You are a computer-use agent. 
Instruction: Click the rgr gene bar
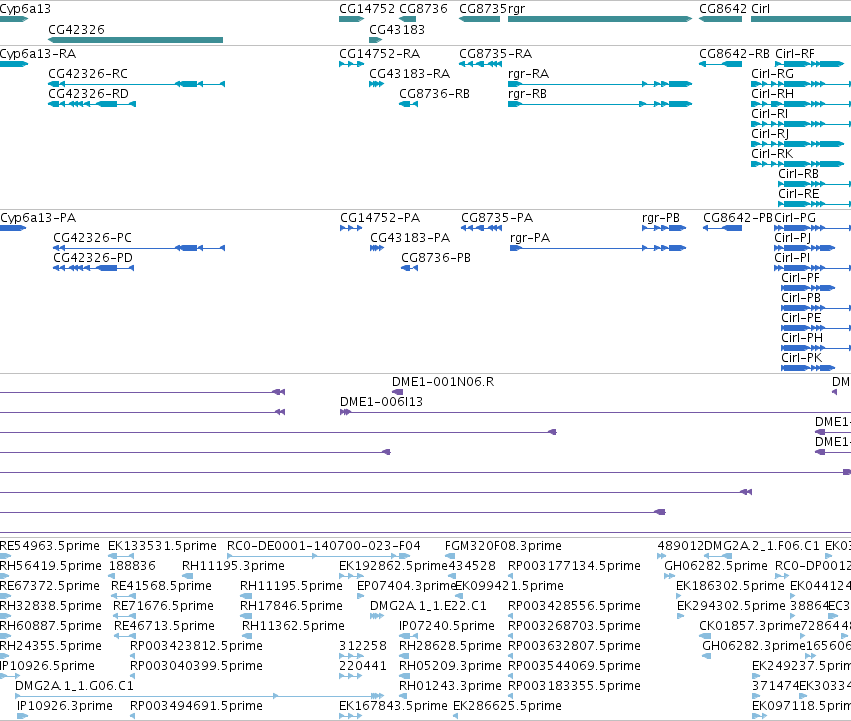[x=600, y=19]
